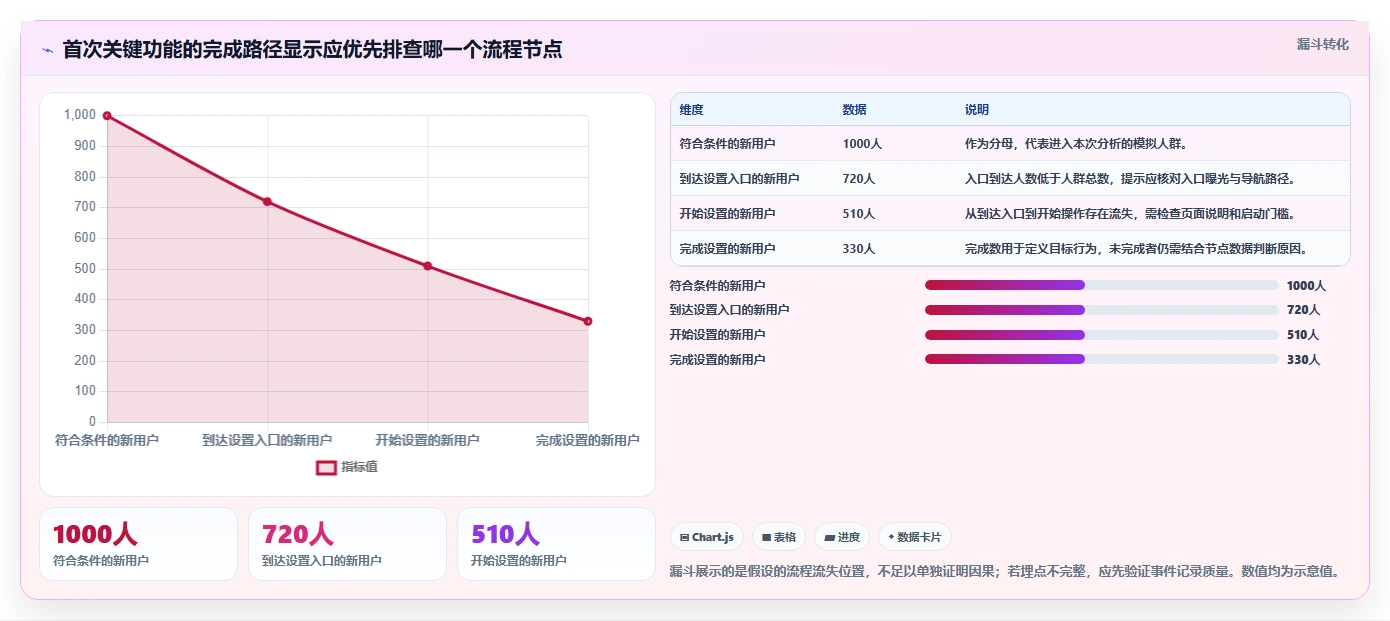1390x621 pixels.
Task: Toggle the 指标值 legend swatch
Action: (x=327, y=467)
